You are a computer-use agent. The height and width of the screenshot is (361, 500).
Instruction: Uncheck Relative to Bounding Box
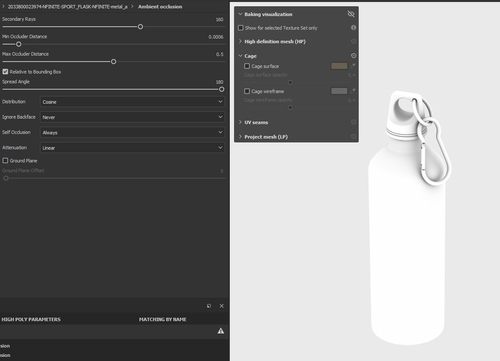coord(5,72)
